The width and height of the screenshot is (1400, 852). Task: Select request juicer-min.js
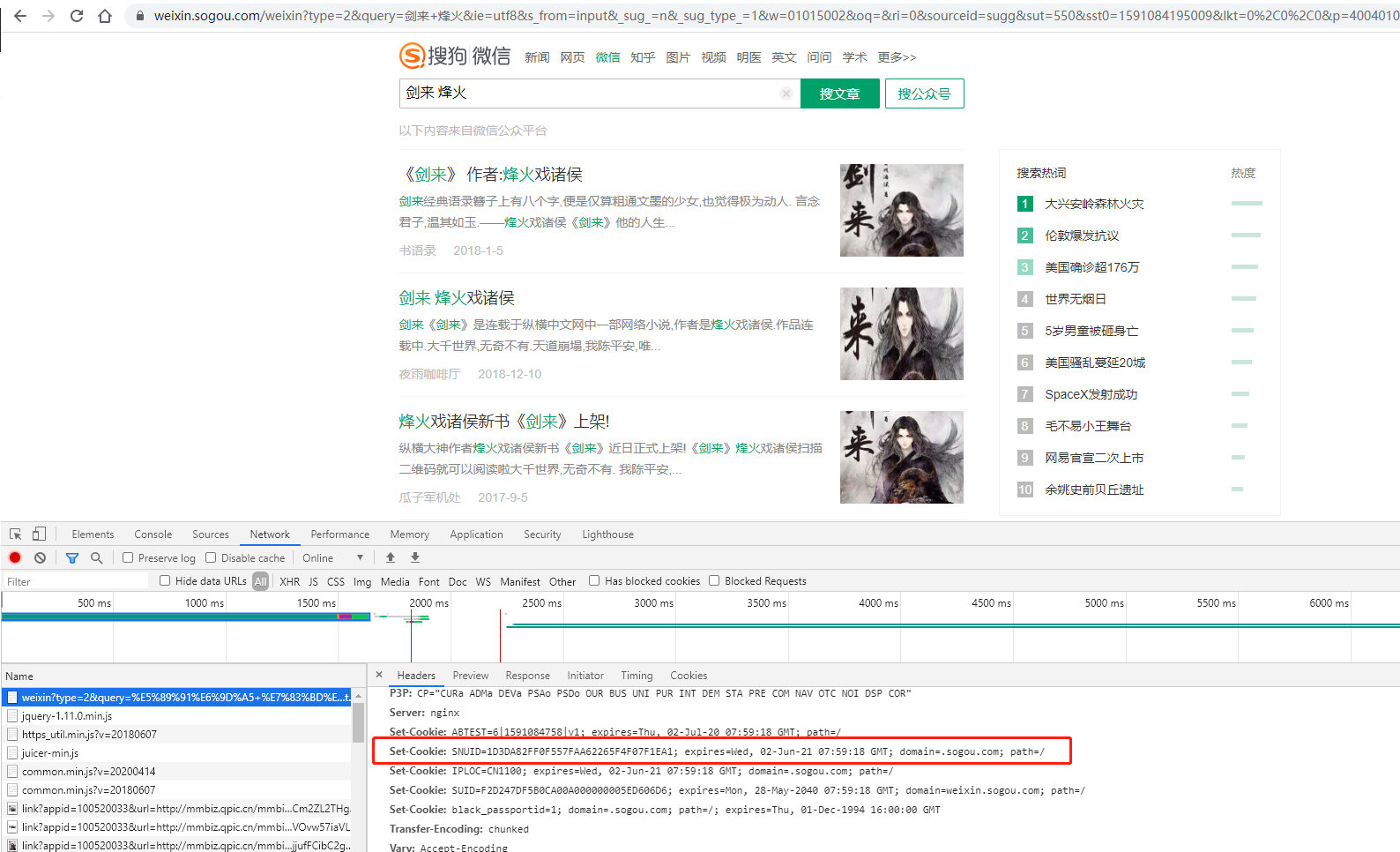click(50, 752)
